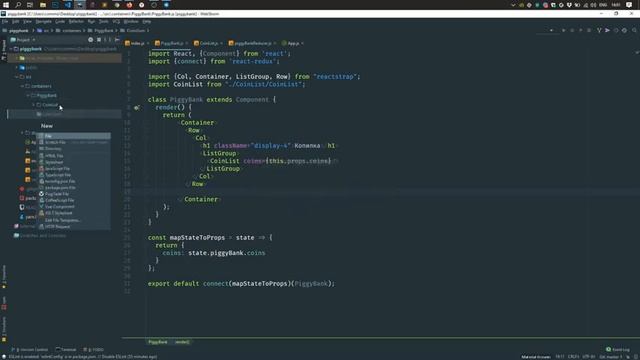Toggle the Terminal tool window
The height and width of the screenshot is (360, 640).
[66, 350]
